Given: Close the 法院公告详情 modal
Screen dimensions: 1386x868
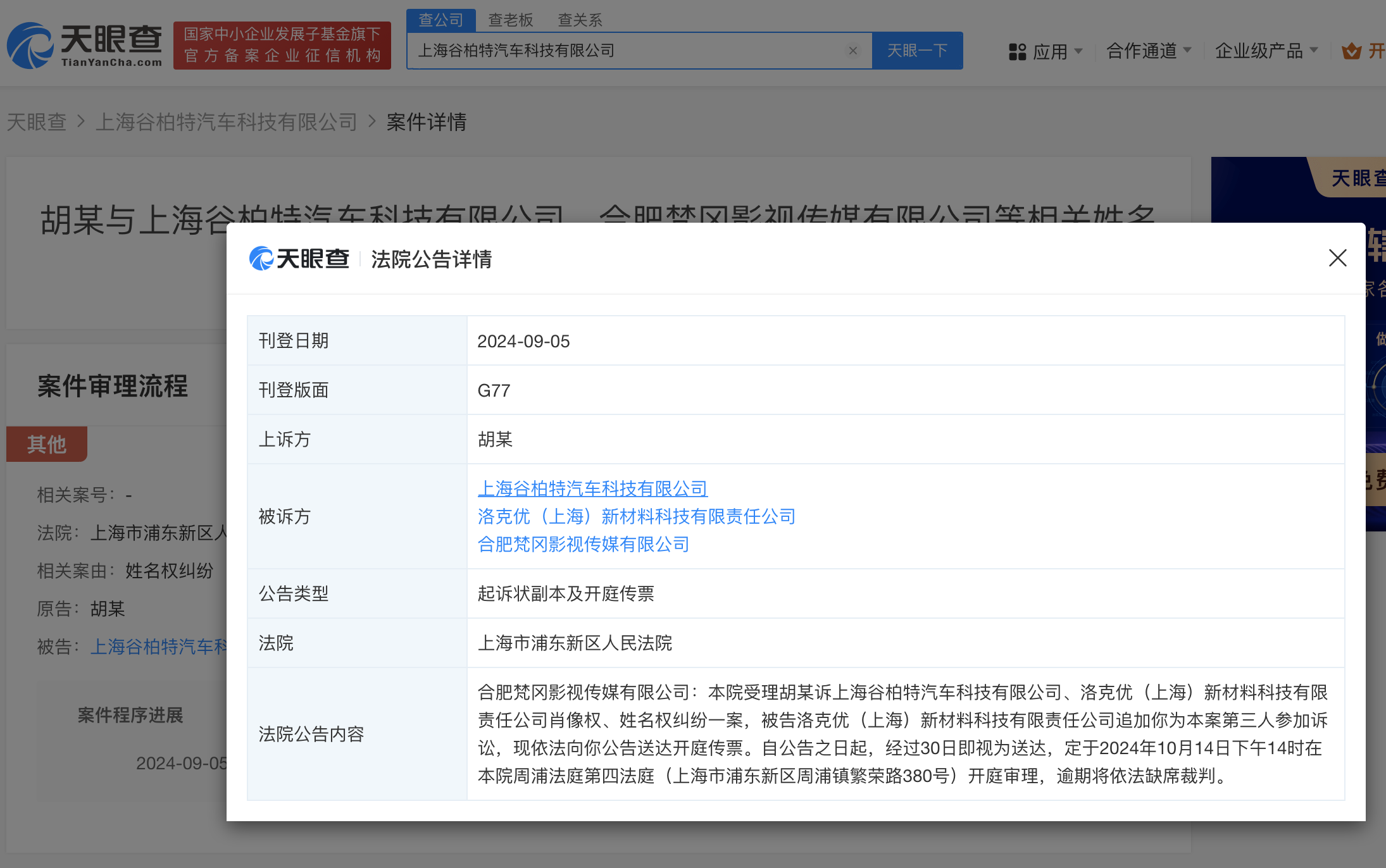Looking at the screenshot, I should tap(1337, 258).
